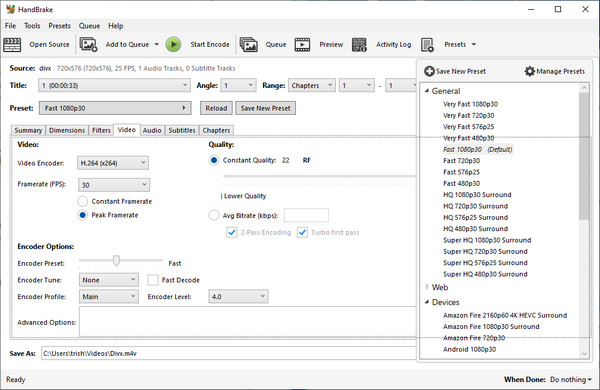The image size is (600, 390).
Task: Click the Encoder Preset slider handle
Action: [116, 261]
